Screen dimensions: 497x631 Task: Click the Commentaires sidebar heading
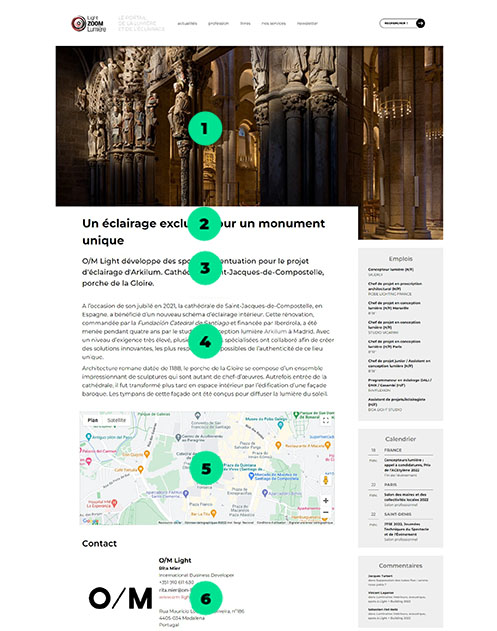(400, 565)
